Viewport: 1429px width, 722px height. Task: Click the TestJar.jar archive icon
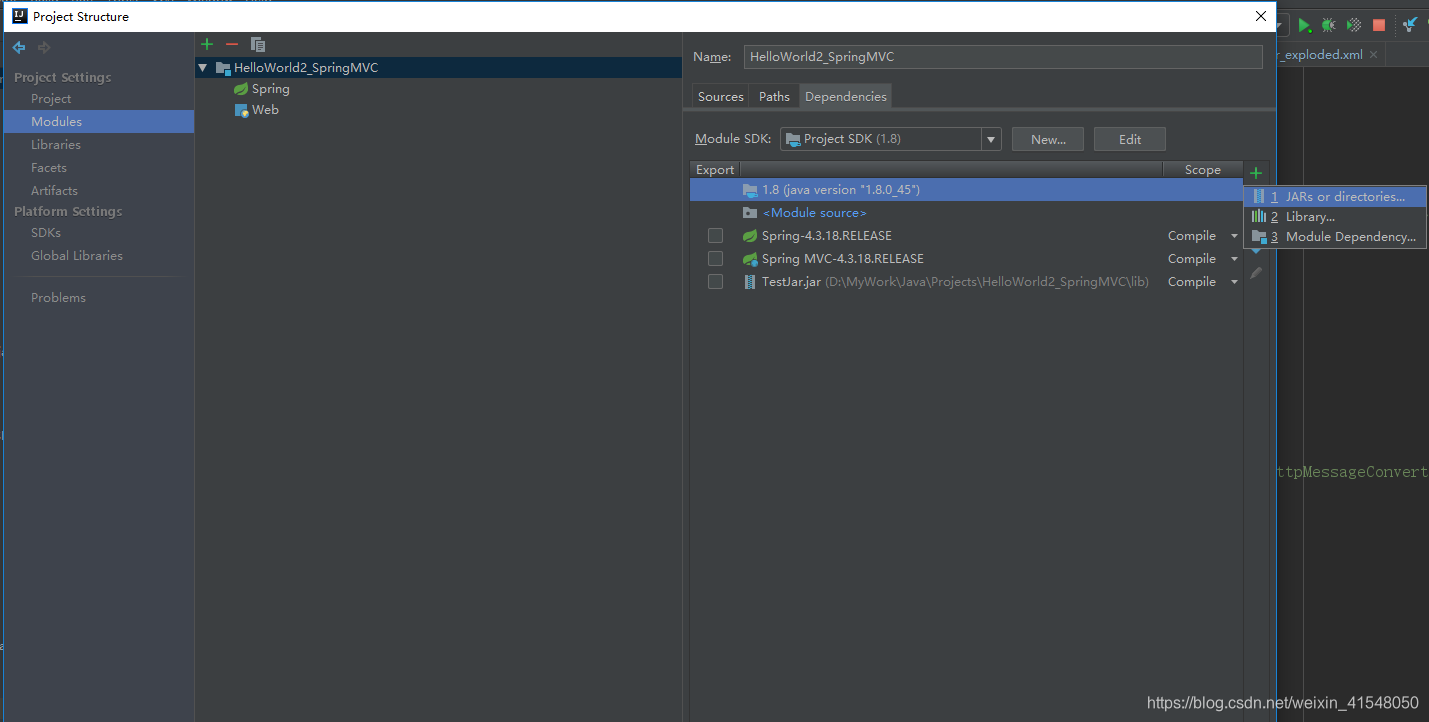pos(750,282)
